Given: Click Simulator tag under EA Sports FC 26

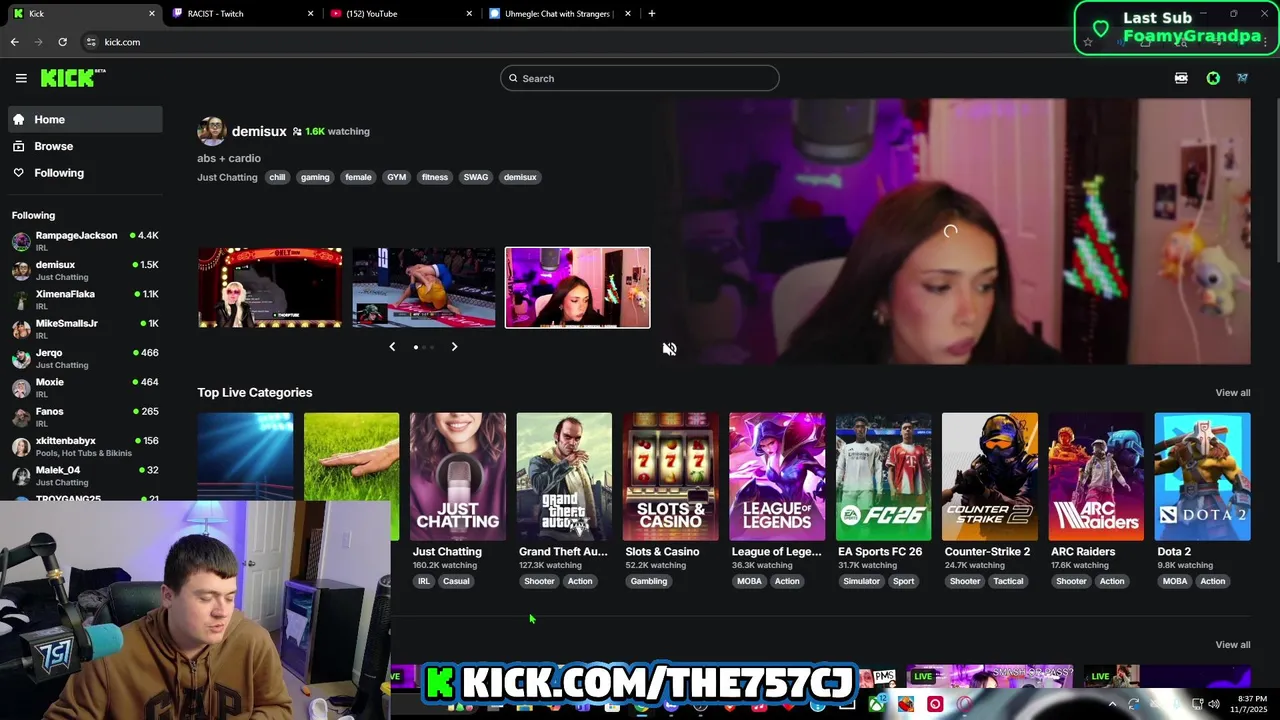Looking at the screenshot, I should click(x=861, y=581).
